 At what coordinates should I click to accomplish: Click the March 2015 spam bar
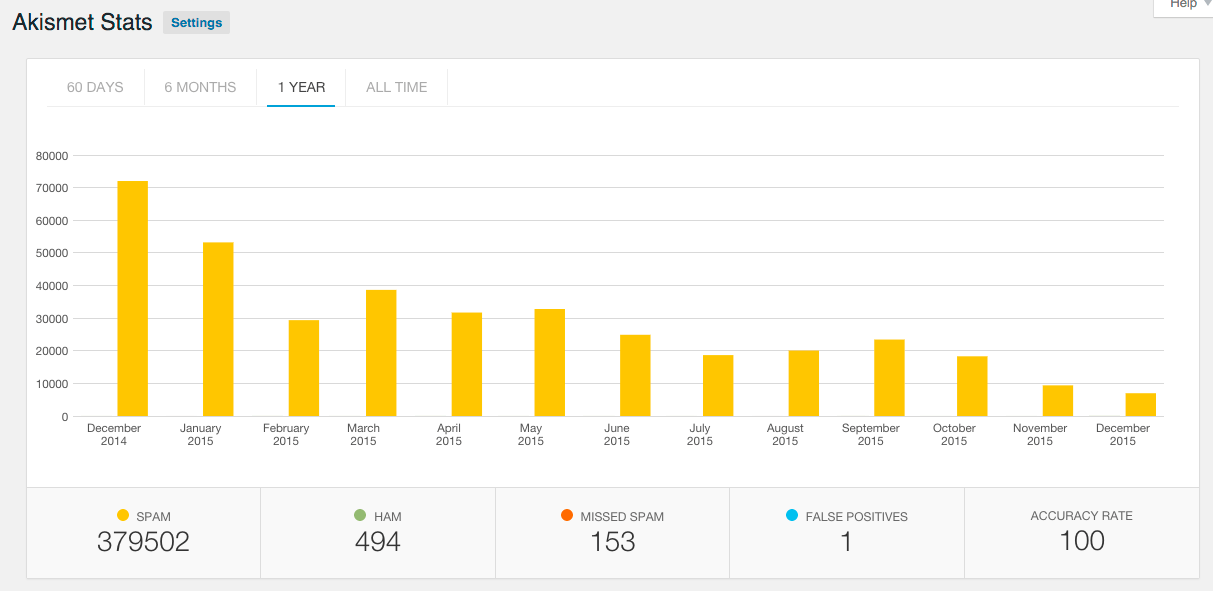[x=381, y=353]
